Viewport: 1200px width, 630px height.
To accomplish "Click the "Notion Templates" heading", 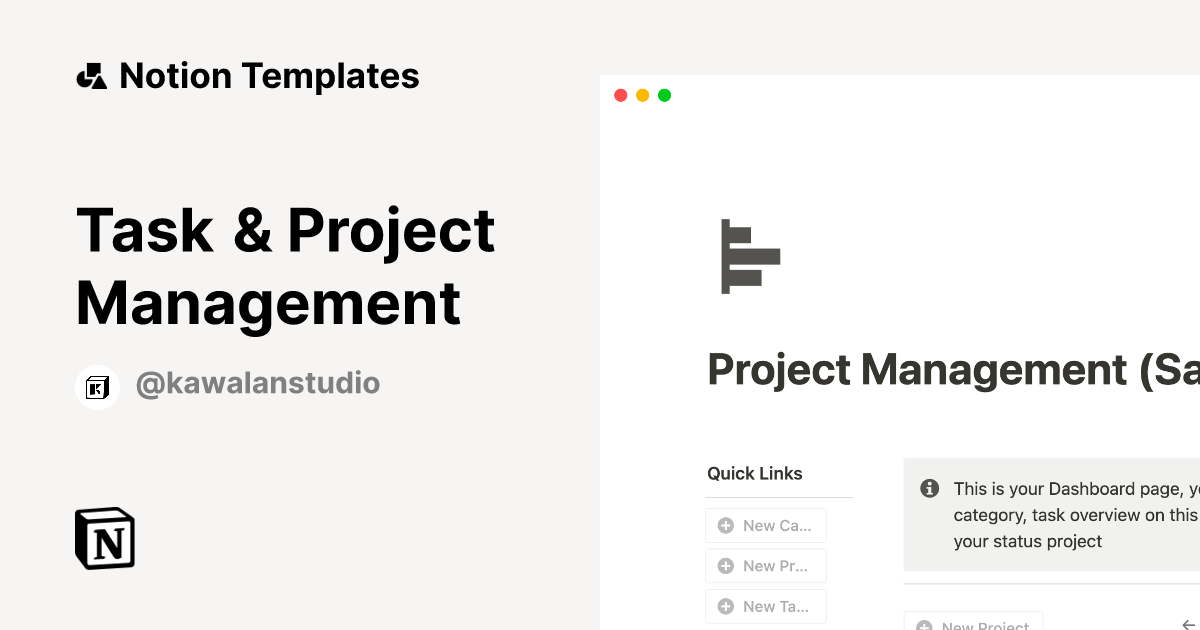I will click(269, 75).
